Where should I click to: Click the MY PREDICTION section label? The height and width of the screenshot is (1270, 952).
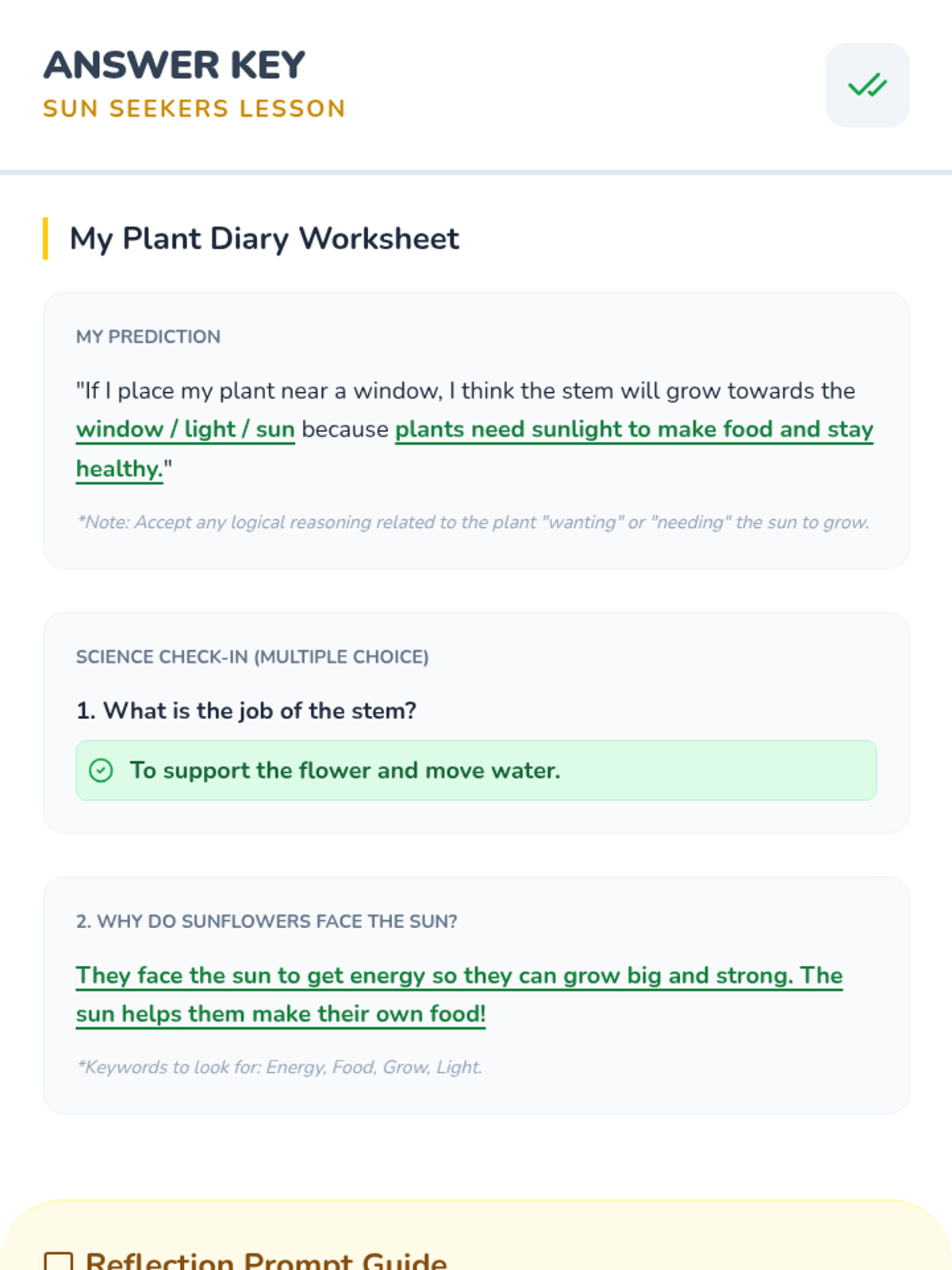(x=148, y=337)
